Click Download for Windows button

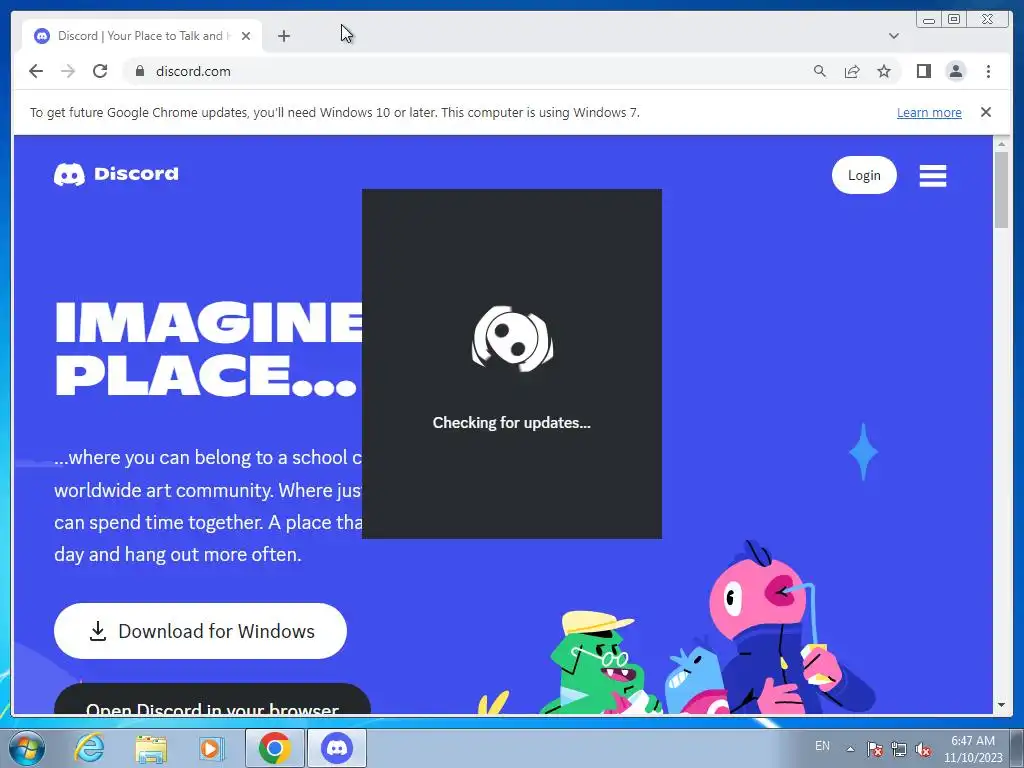(x=200, y=631)
